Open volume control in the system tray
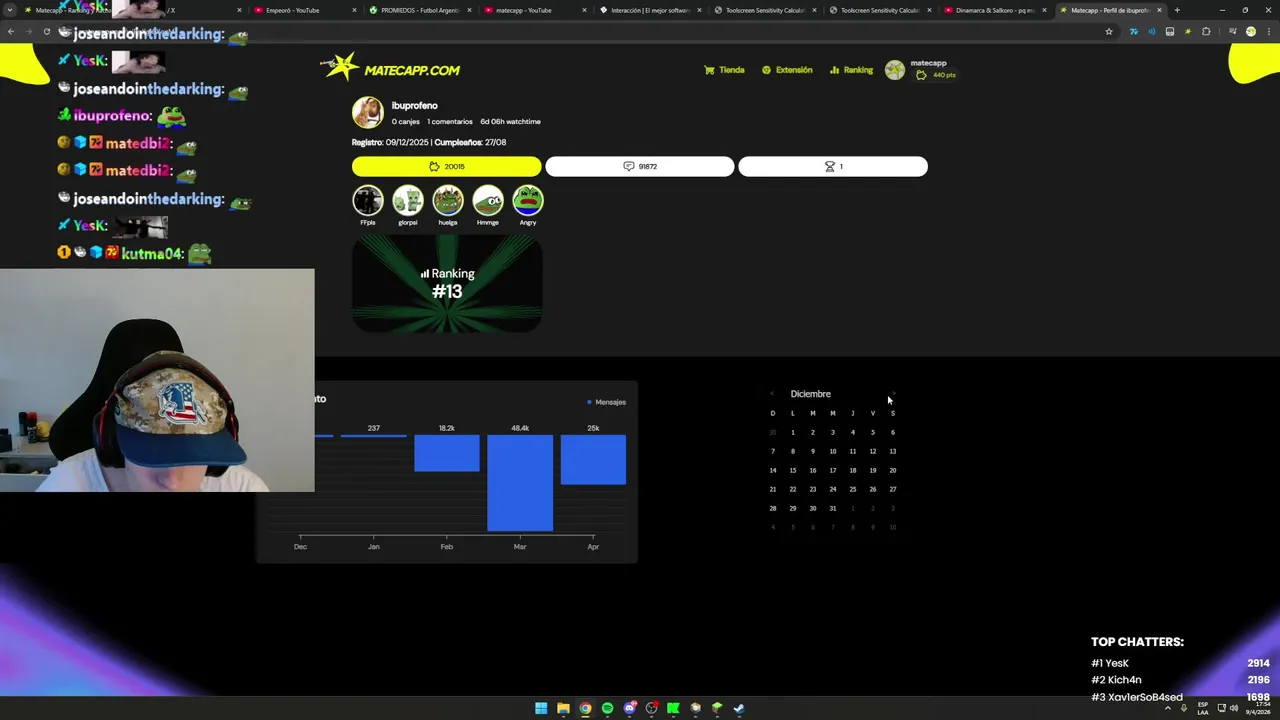 tap(1233, 708)
